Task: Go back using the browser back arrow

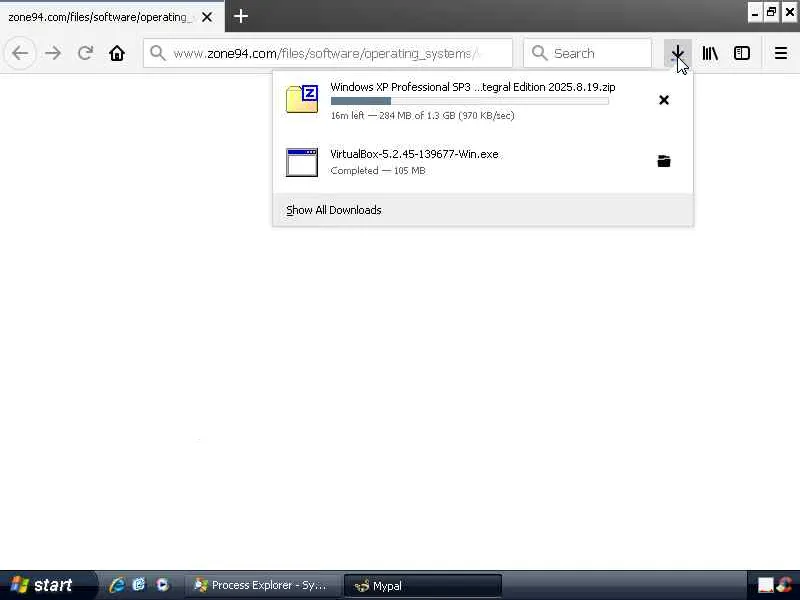Action: pos(20,53)
